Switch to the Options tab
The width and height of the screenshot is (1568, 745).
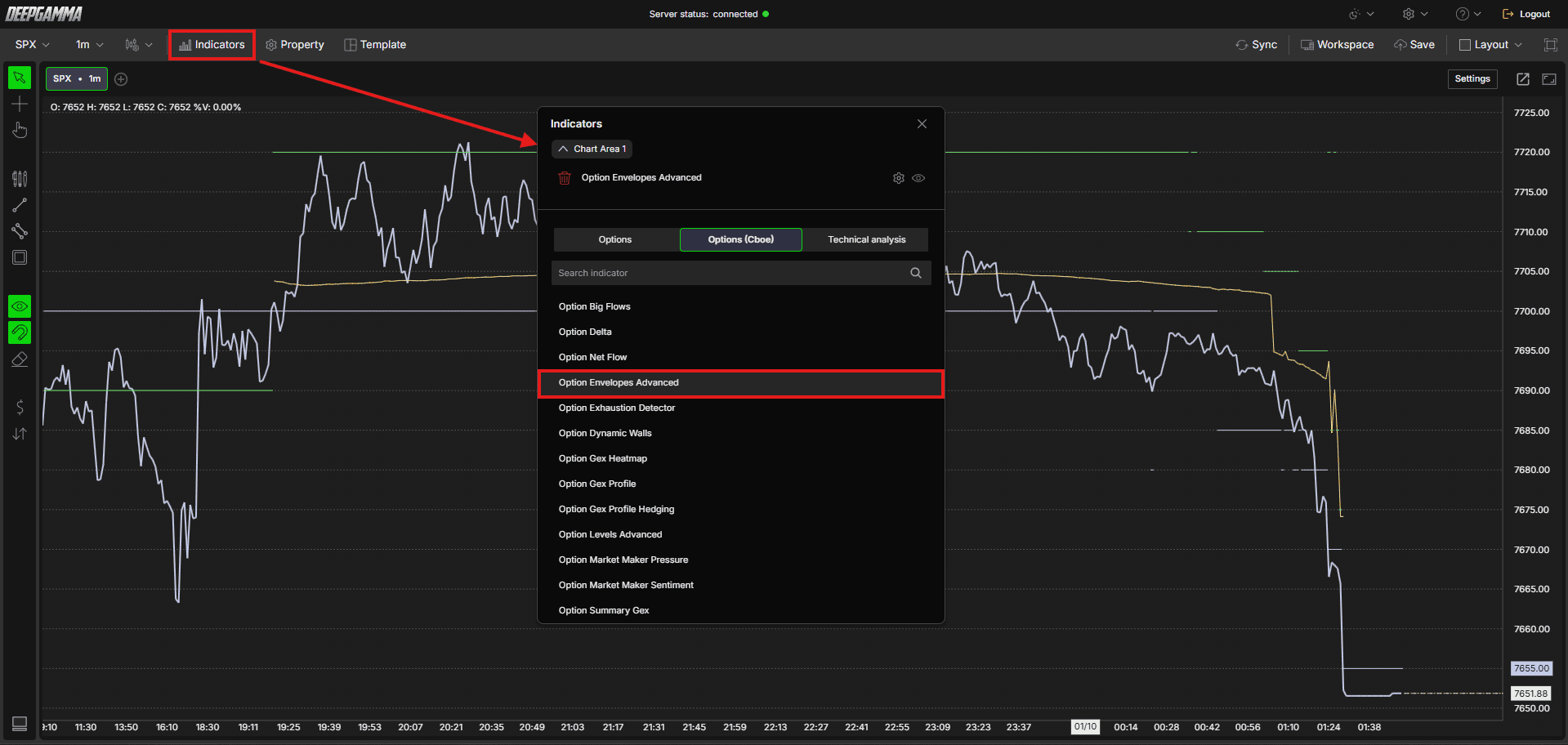(x=615, y=239)
